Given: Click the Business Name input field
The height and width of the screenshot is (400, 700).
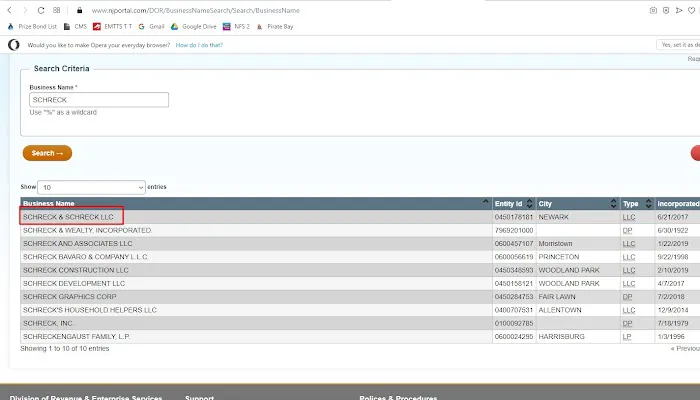Looking at the screenshot, I should (98, 100).
